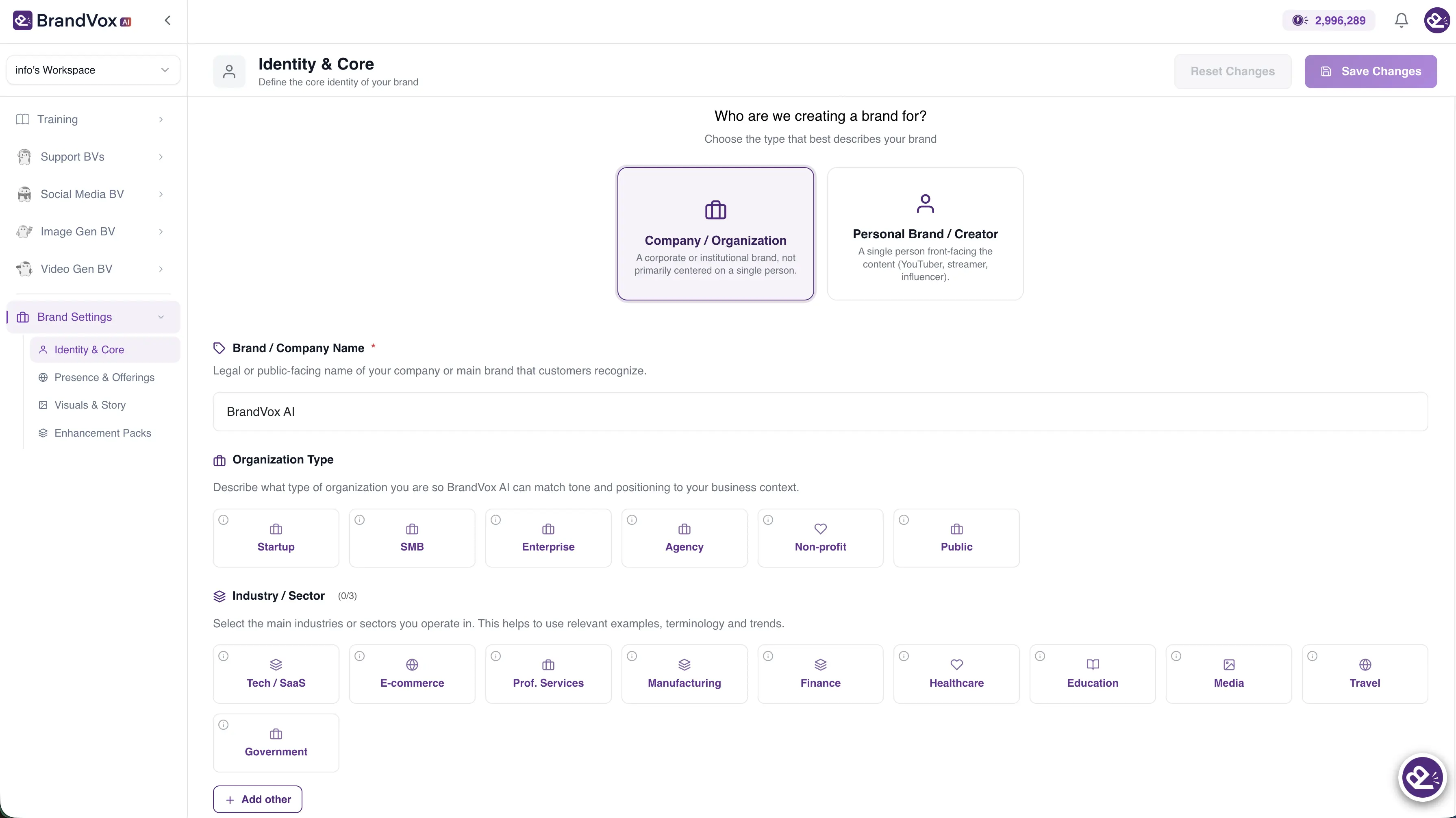Viewport: 1456px width, 818px height.
Task: Click info icon on E-commerce card
Action: 359,656
